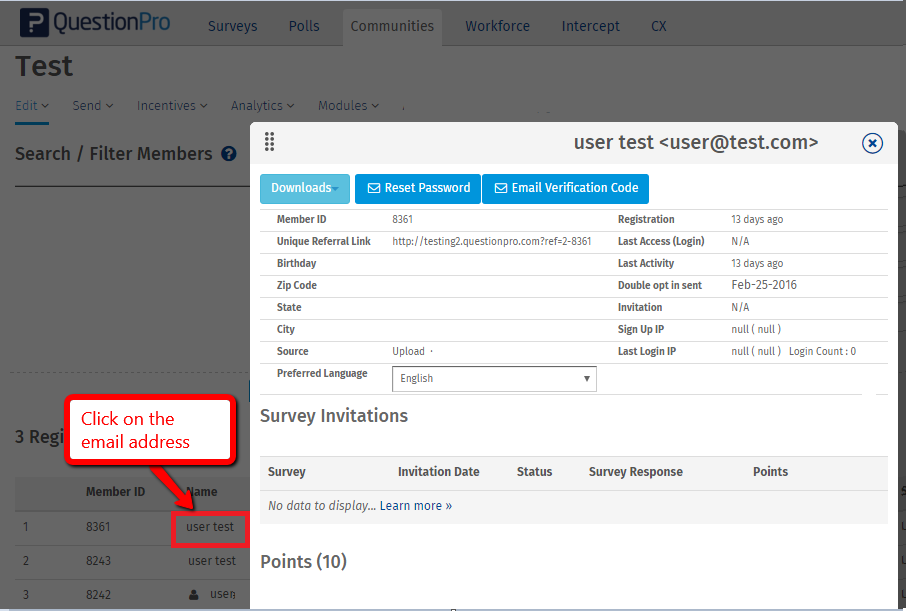Screen dimensions: 906x611
Task: Click member ID 8242 cell
Action: coord(98,595)
